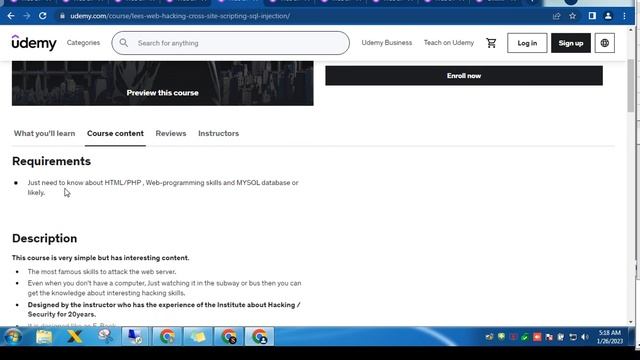
Task: Click the share page icon in address bar
Action: pos(556,16)
